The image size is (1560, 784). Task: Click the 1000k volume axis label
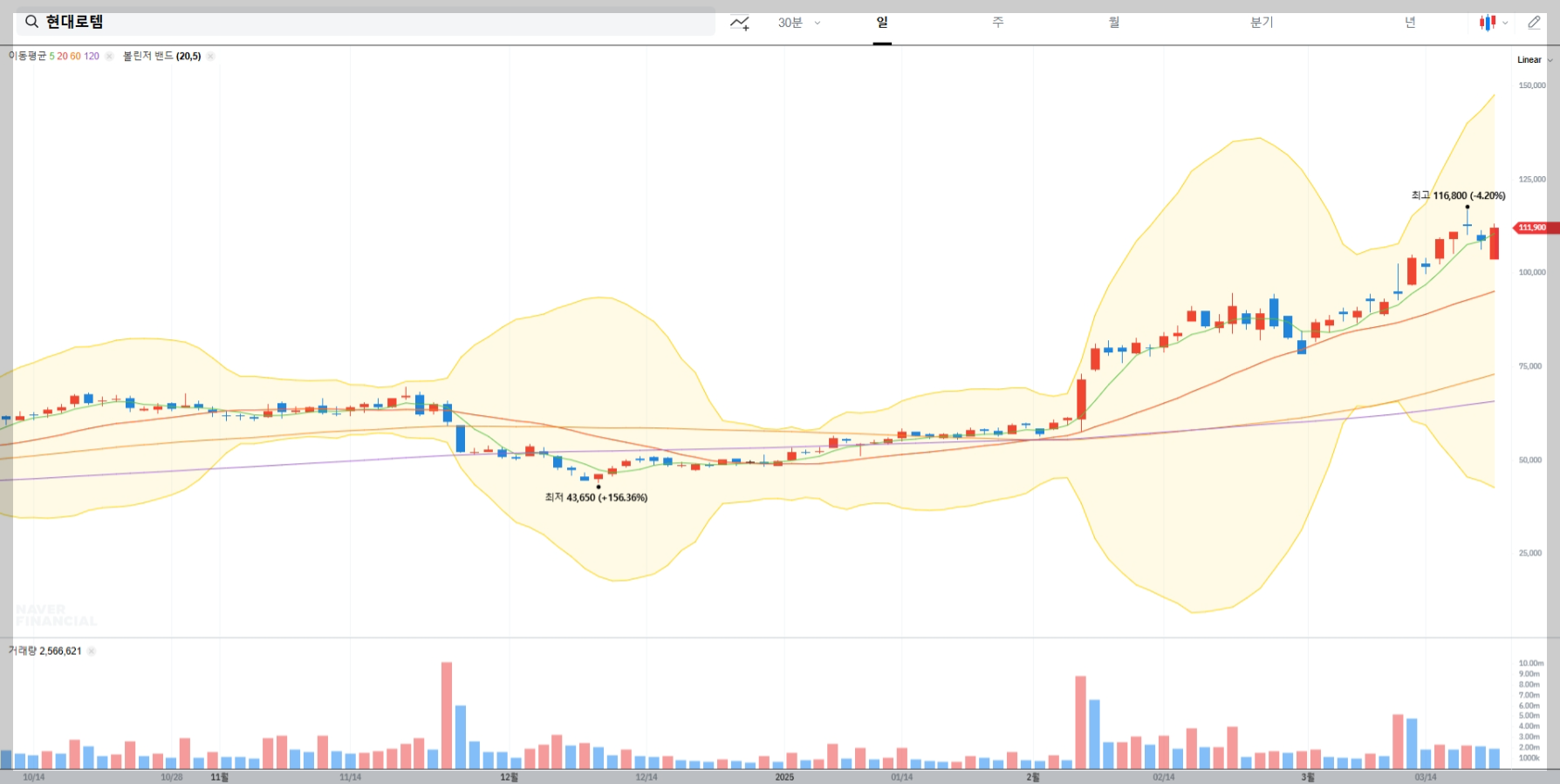(1529, 758)
